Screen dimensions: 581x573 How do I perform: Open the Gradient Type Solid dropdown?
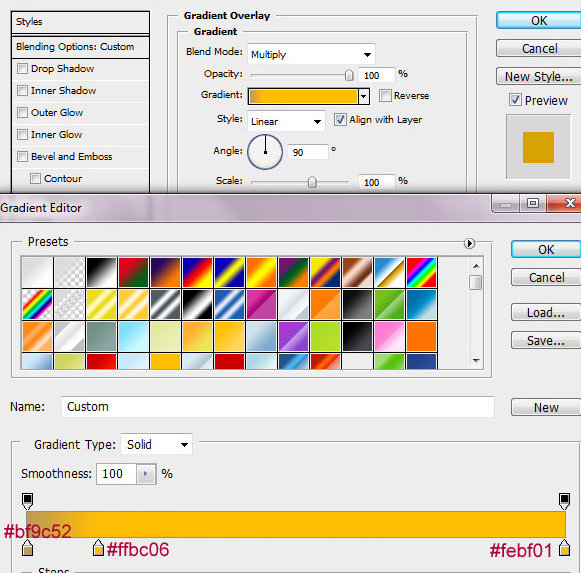pos(156,444)
